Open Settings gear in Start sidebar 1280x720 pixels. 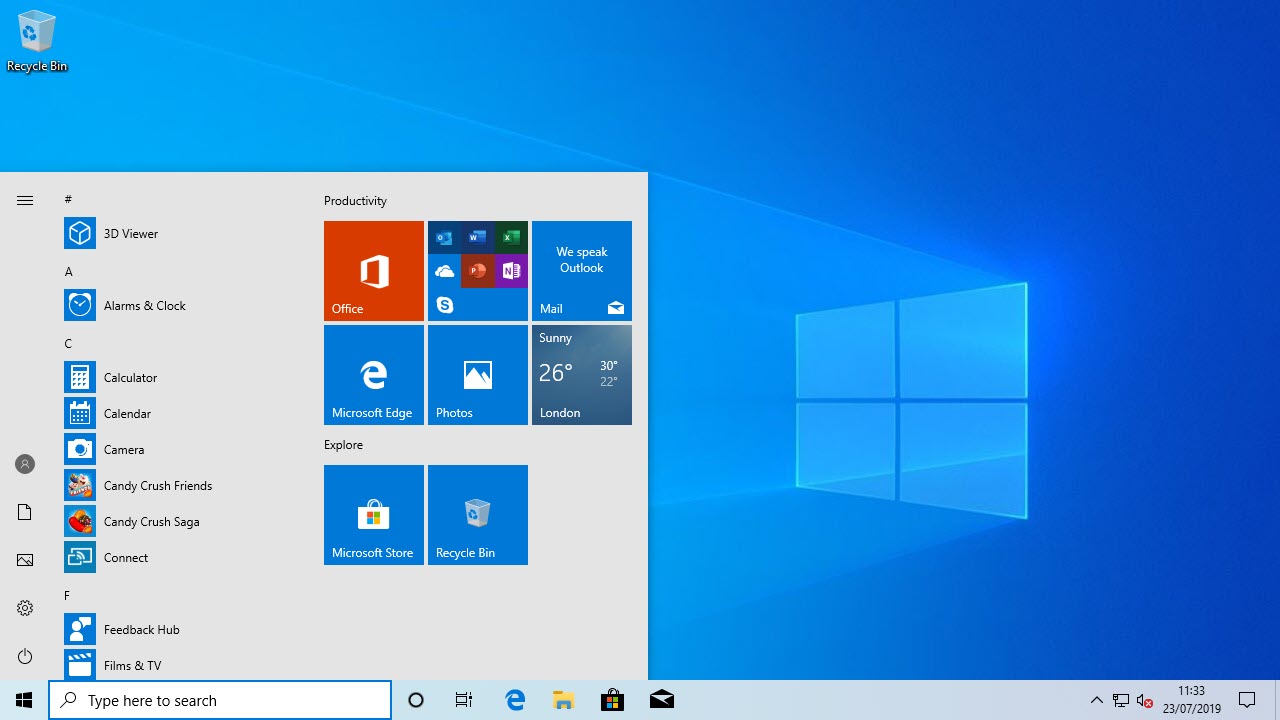pos(25,608)
